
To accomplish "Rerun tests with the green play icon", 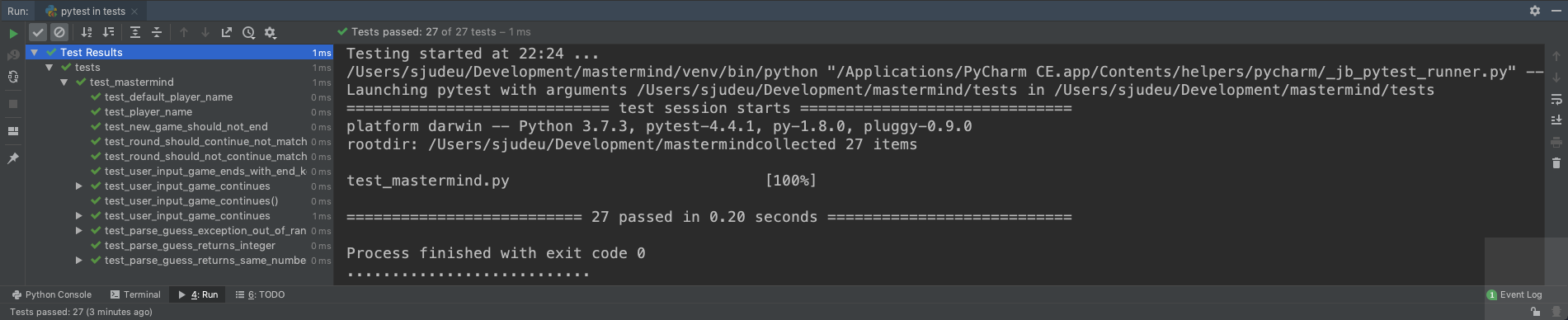I will coord(13,33).
